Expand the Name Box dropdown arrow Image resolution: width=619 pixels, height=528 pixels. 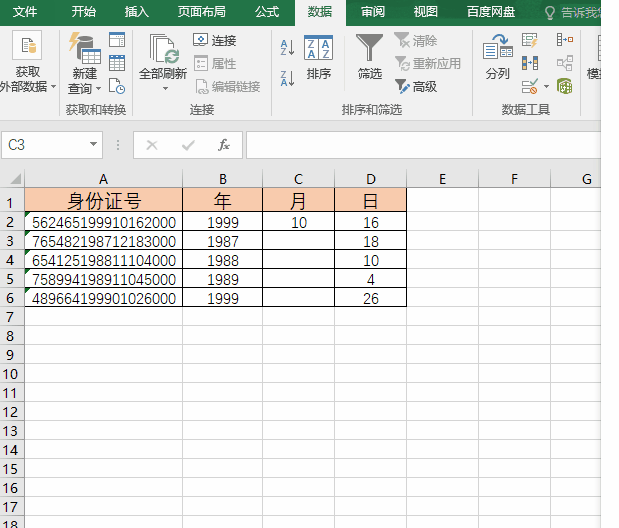(93, 144)
